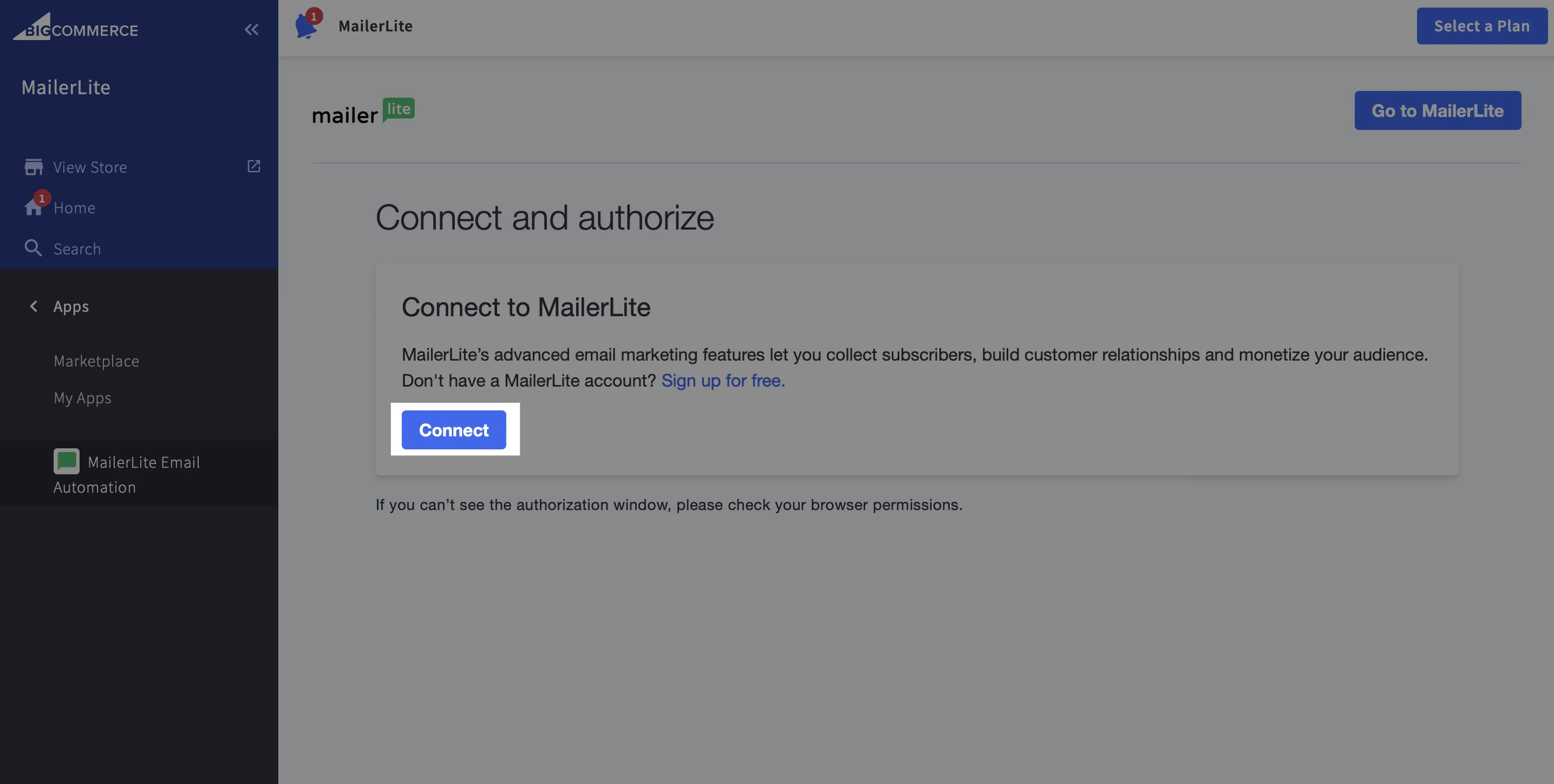Open the Marketplace menu item
The image size is (1554, 784).
coord(96,361)
